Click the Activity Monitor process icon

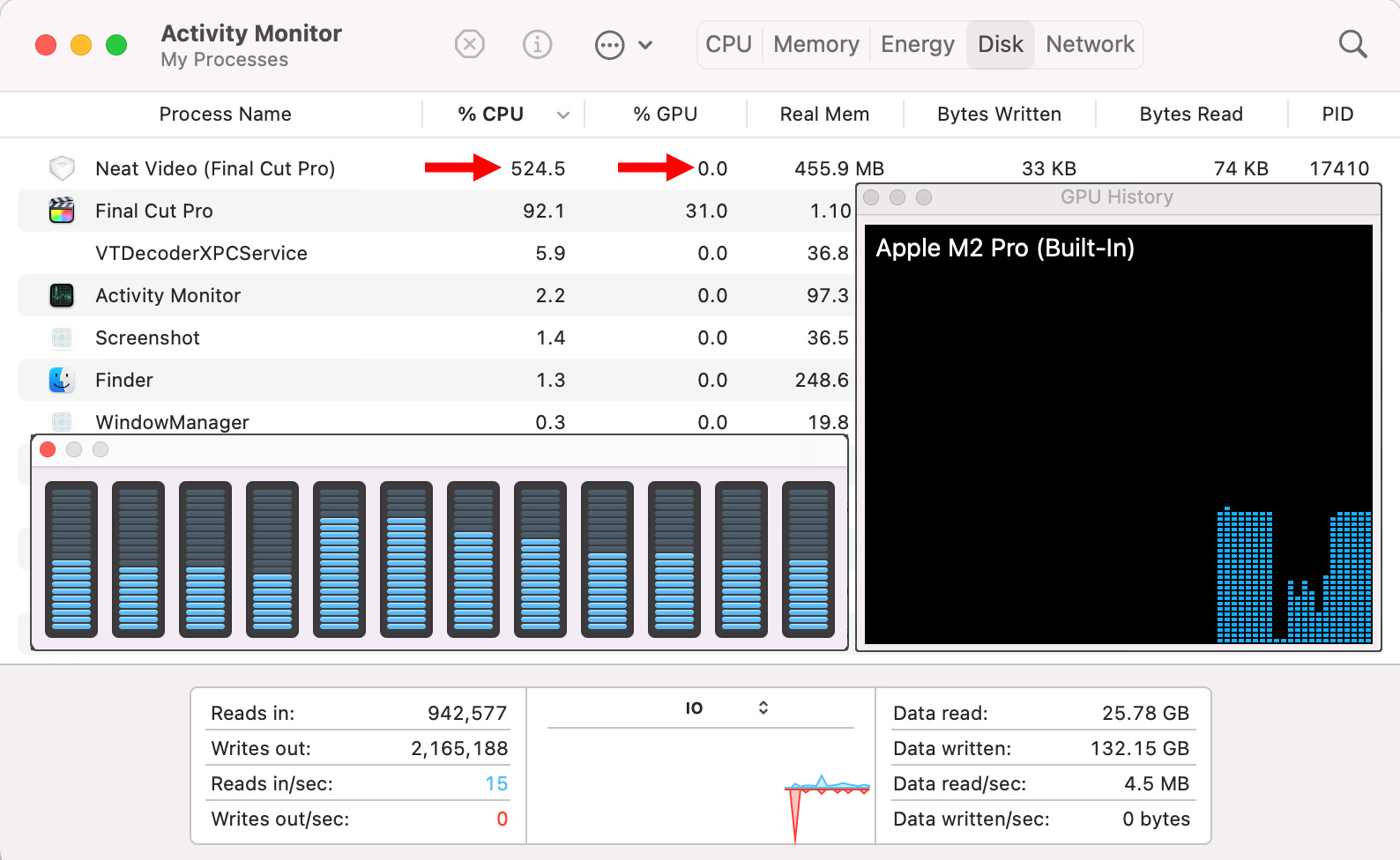tap(62, 295)
